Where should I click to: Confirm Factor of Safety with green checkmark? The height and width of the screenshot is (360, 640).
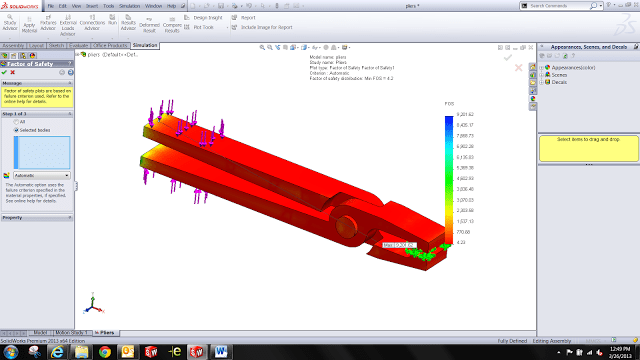coord(4,72)
